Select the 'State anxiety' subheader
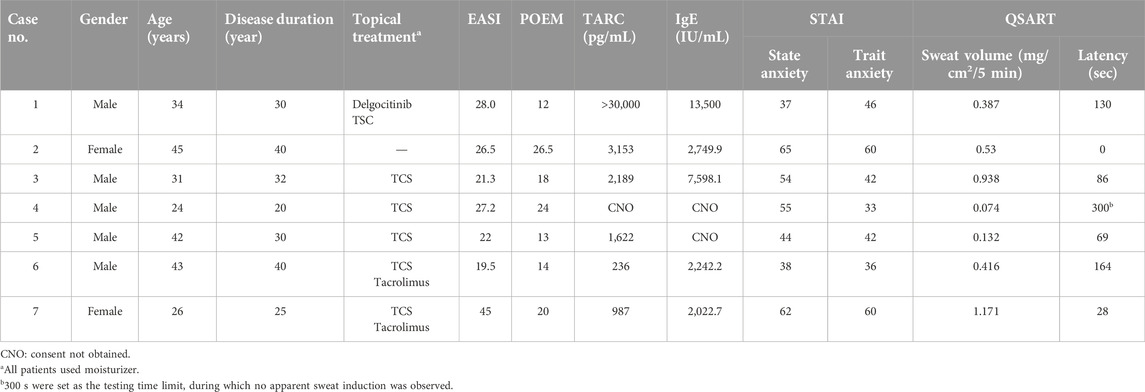The width and height of the screenshot is (1145, 392). tap(785, 65)
